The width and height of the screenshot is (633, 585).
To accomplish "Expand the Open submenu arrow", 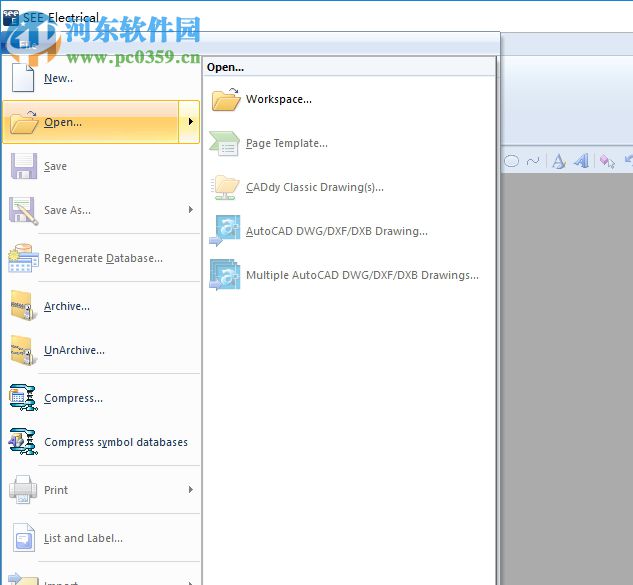I will 189,122.
